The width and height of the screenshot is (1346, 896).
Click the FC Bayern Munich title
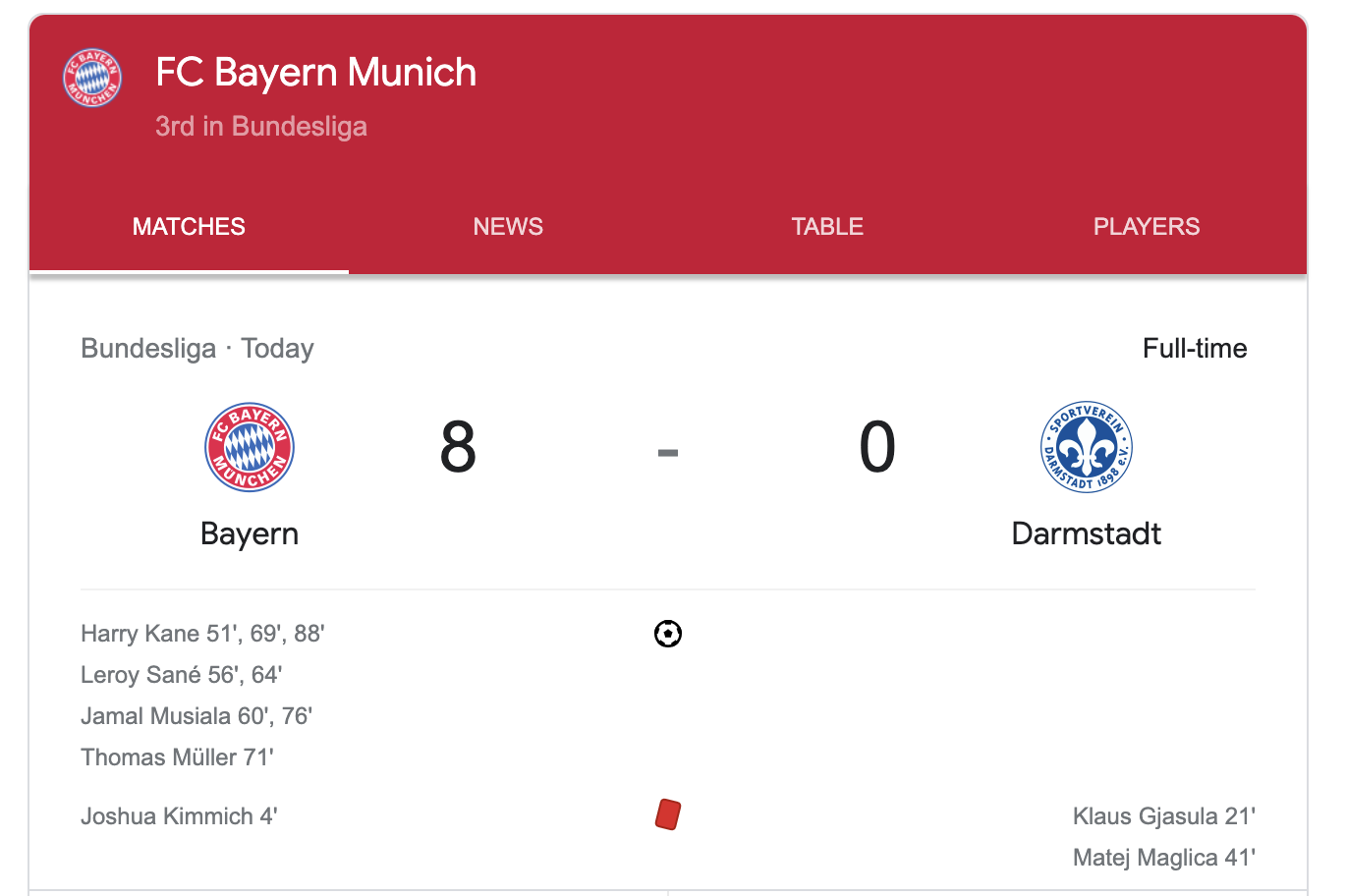coord(315,73)
